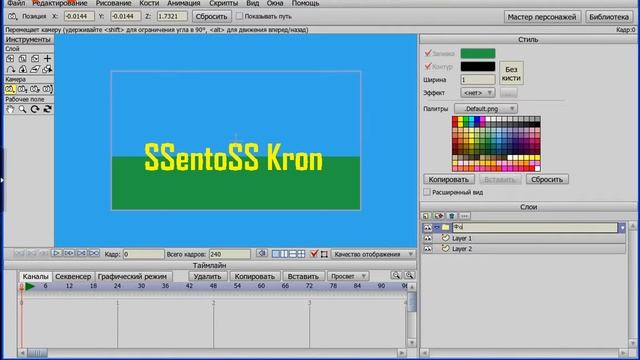Select the Scale Layer tool
The width and height of the screenshot is (640, 360).
click(22, 59)
